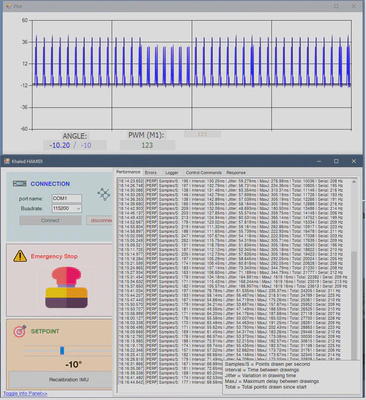Click the network nodes icon in Connection panel

click(104, 194)
